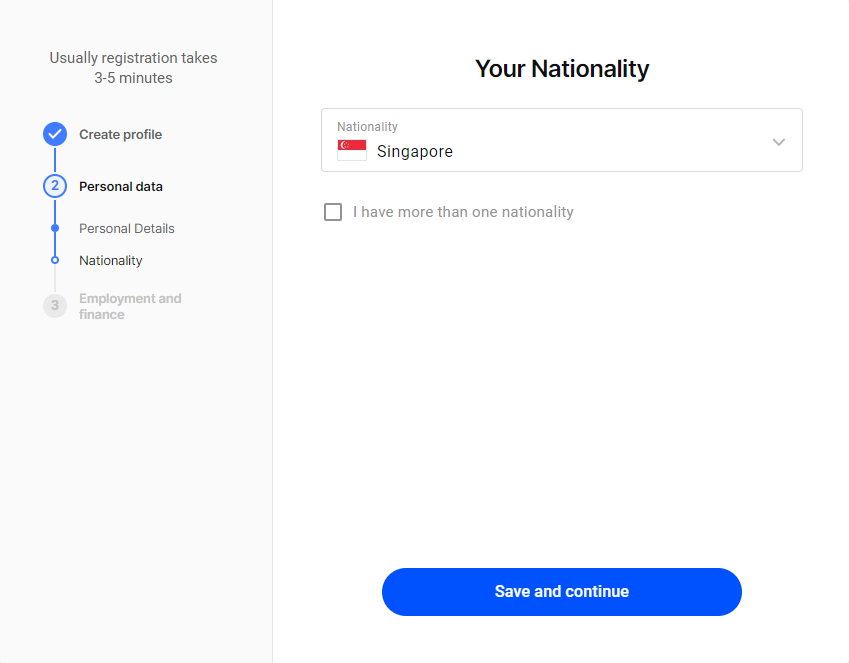
Task: Click the registration time estimate text
Action: 133,68
